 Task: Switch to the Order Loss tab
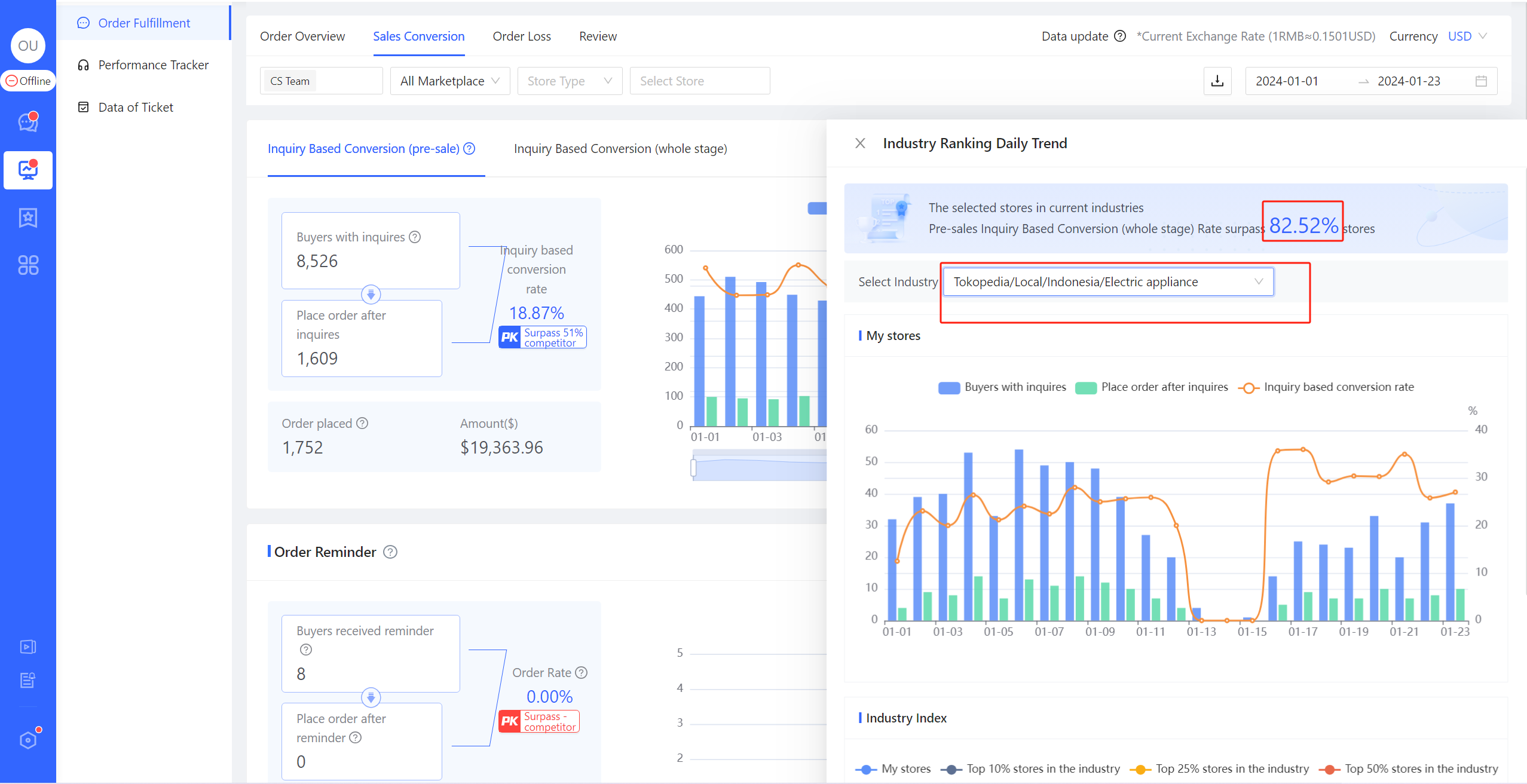[522, 36]
